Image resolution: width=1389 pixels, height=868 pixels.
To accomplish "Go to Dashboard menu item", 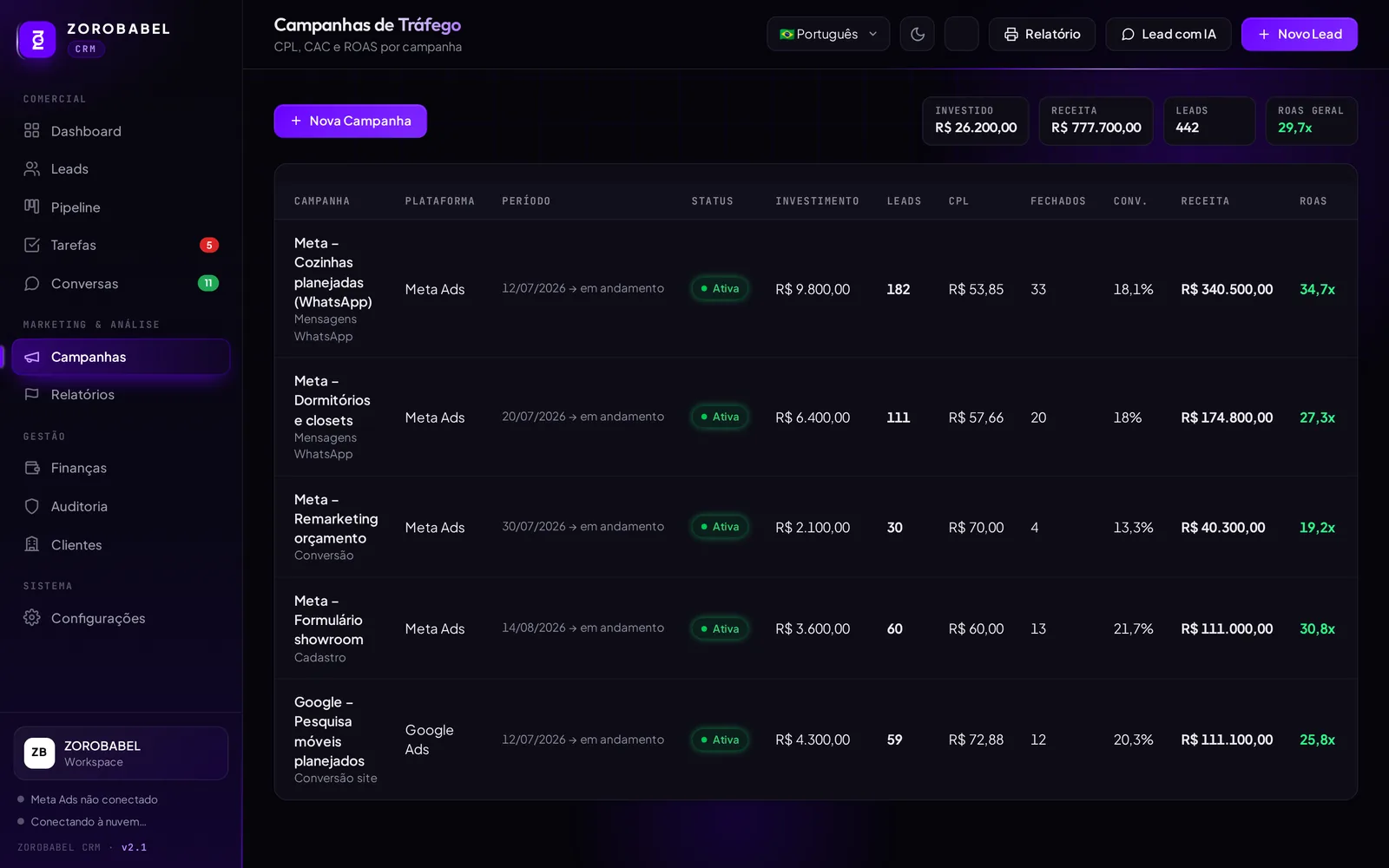I will [x=121, y=130].
